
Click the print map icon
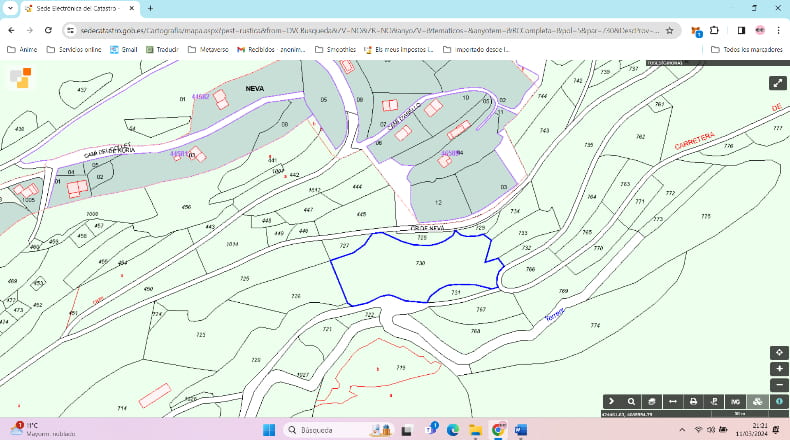[693, 402]
